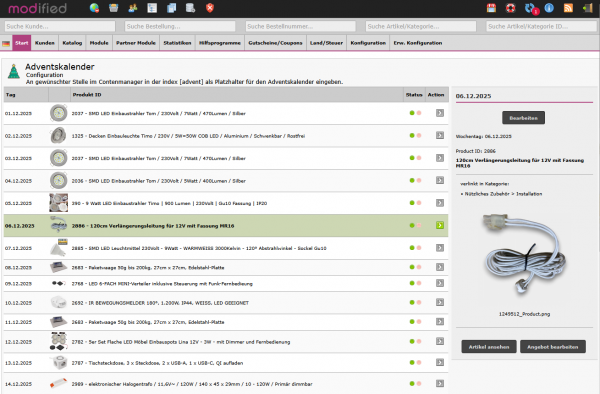Click the red shield X icon
The width and height of the screenshot is (600, 394).
click(x=210, y=8)
